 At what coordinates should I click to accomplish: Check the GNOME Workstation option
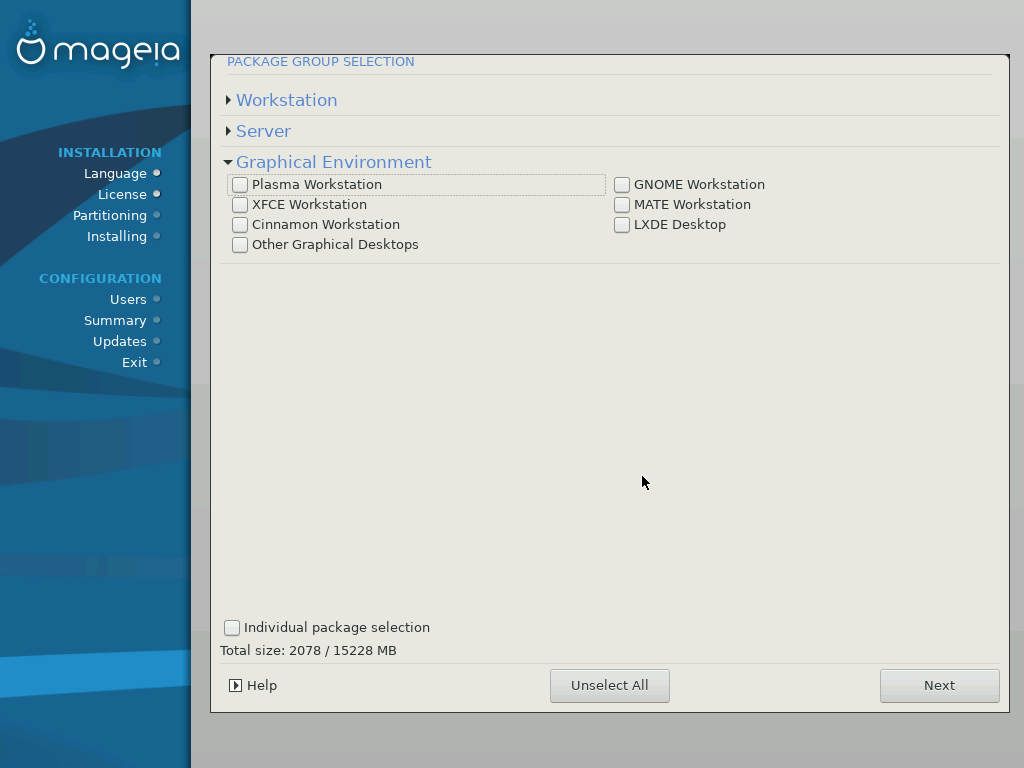pyautogui.click(x=622, y=185)
